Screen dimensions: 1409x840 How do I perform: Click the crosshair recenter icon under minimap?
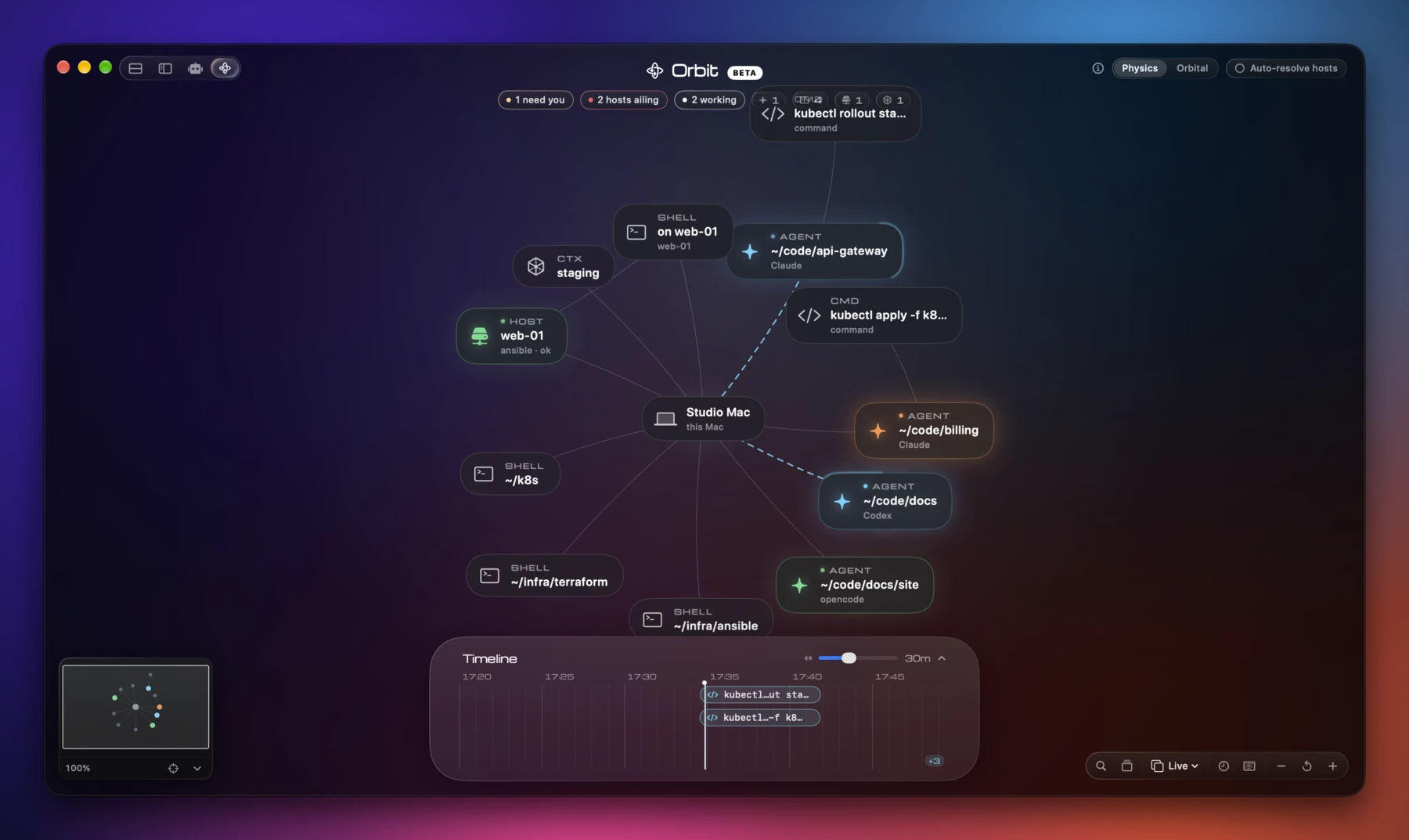pos(173,768)
